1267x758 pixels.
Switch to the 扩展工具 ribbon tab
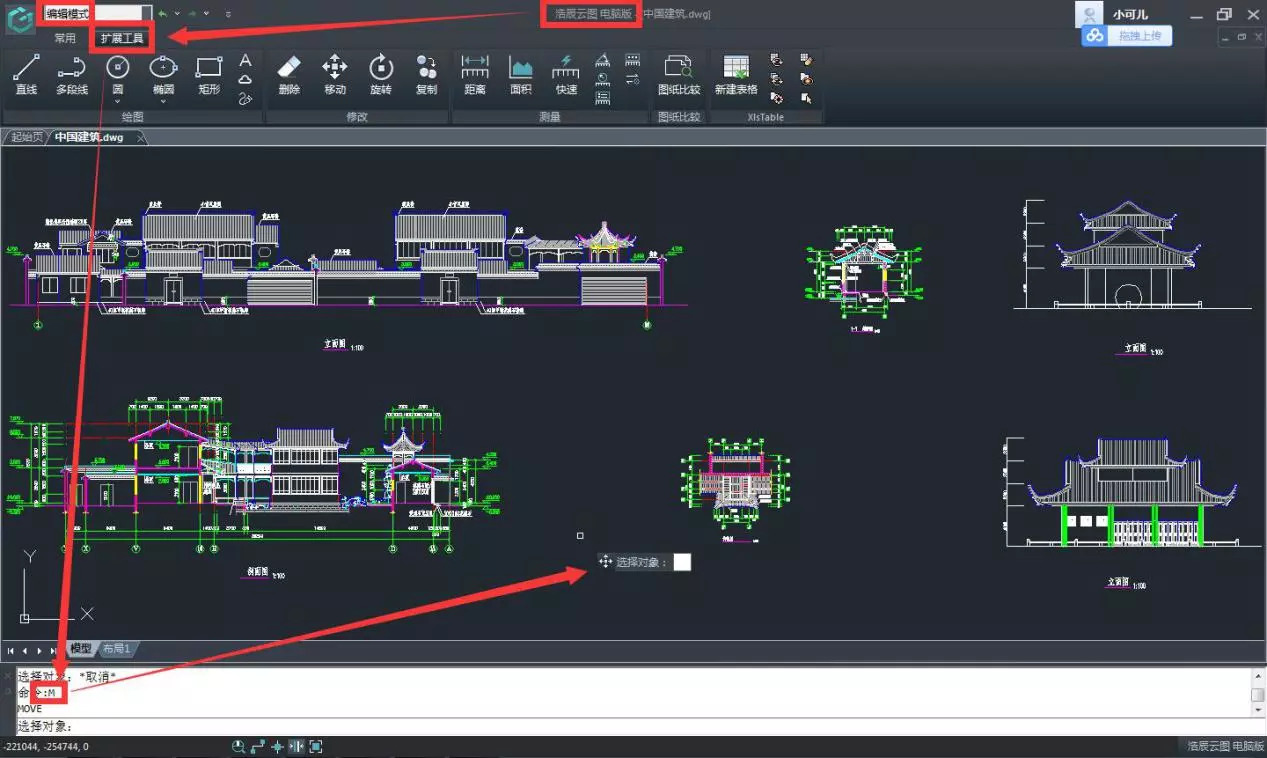[x=123, y=38]
